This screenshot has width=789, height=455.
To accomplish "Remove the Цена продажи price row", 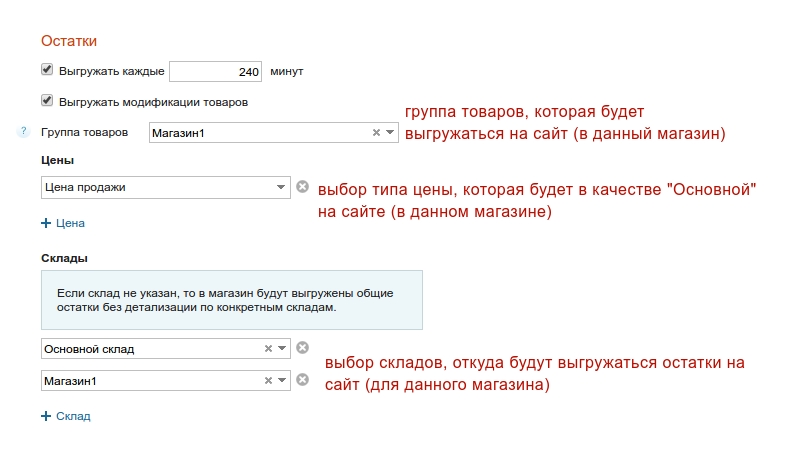I will [x=302, y=187].
